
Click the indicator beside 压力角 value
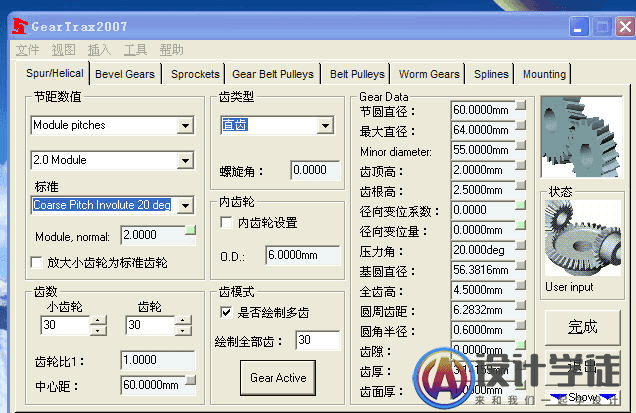tap(521, 245)
